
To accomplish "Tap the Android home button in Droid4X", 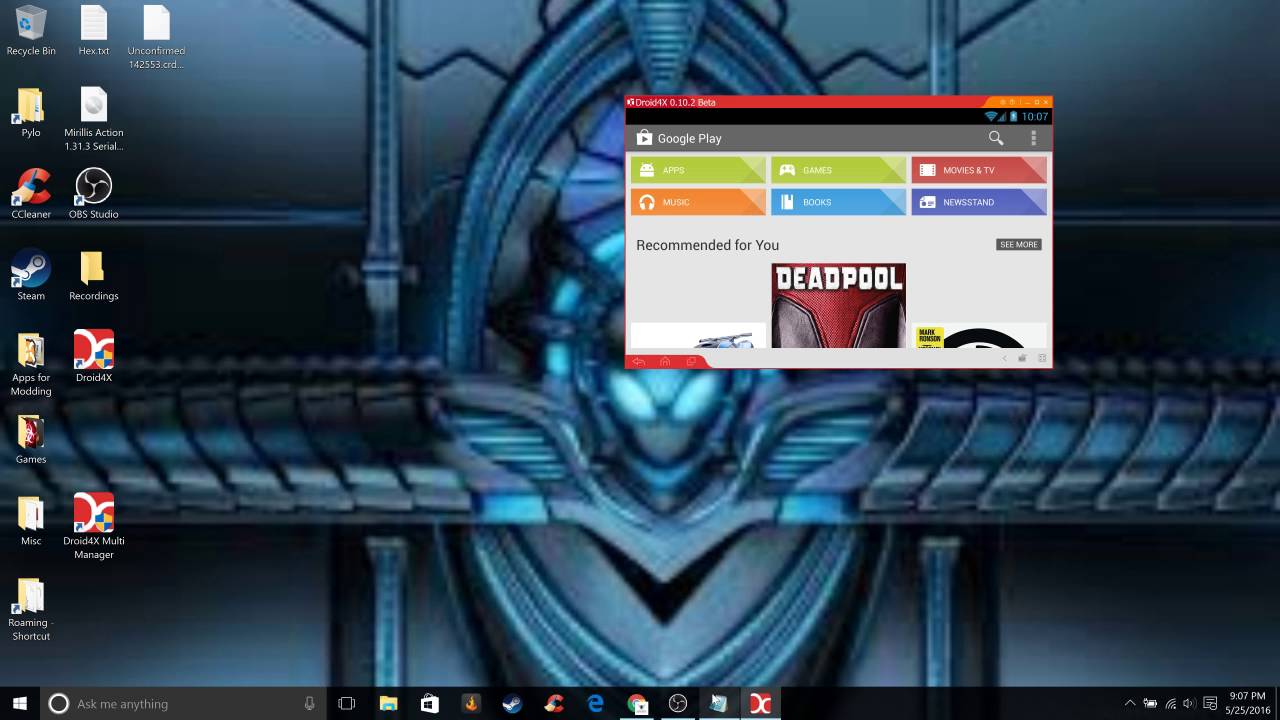I will click(x=665, y=361).
